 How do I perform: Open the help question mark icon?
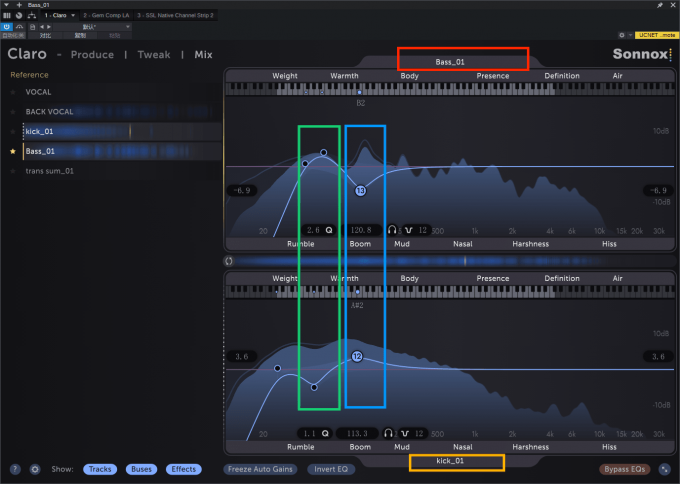[x=15, y=468]
